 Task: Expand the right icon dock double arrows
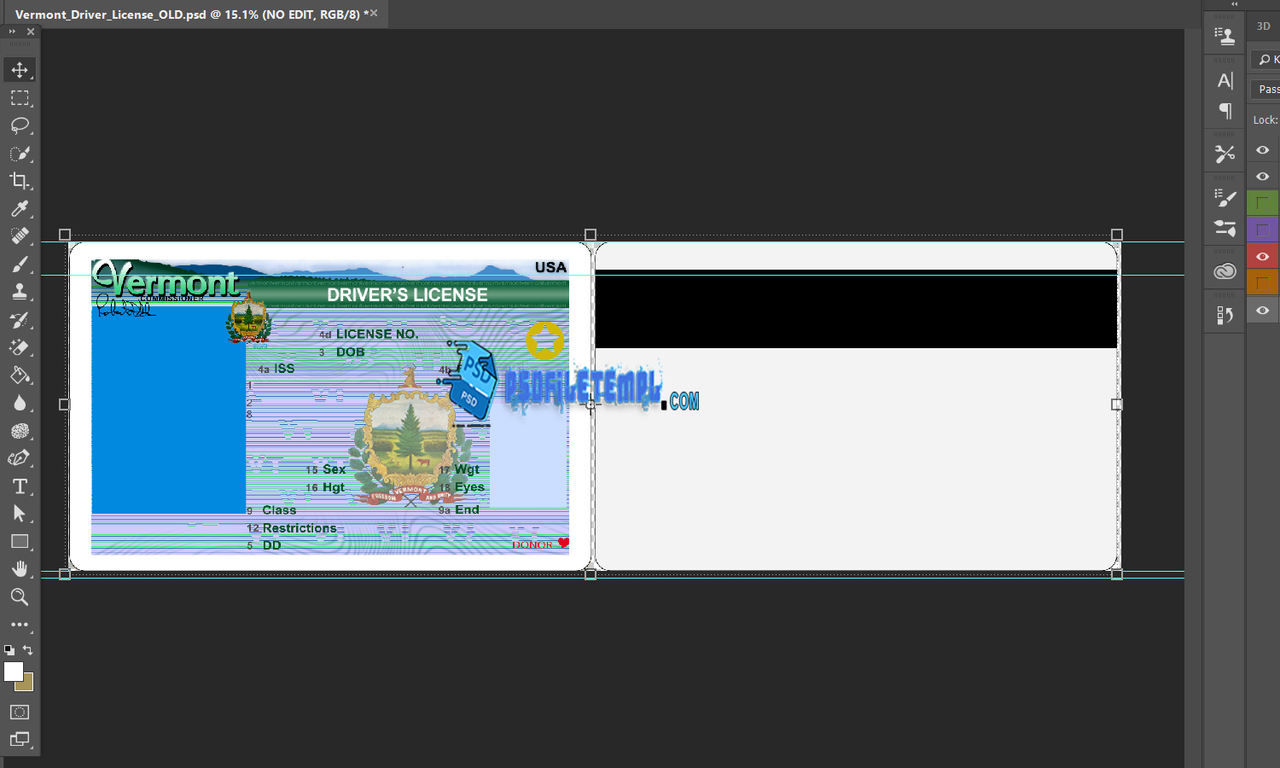tap(1234, 4)
